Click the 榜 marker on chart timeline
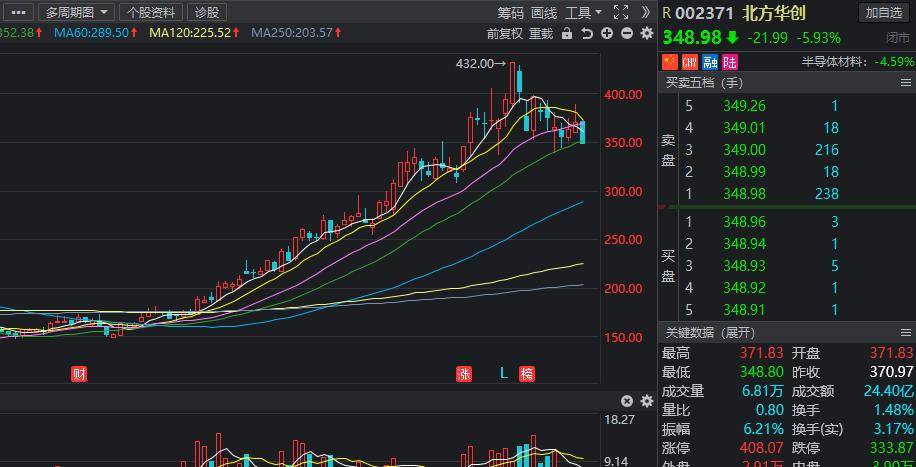Screen dimensions: 916x467 coord(527,374)
